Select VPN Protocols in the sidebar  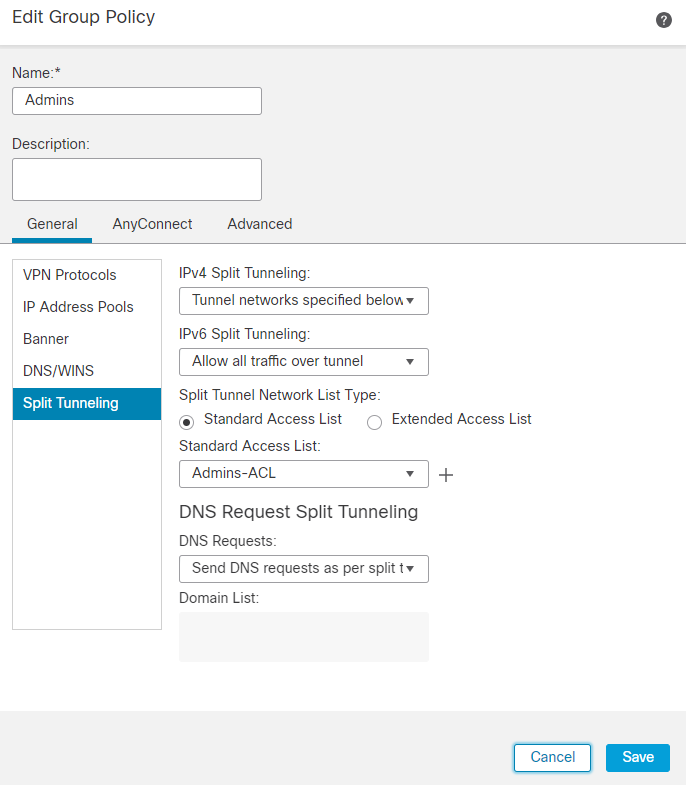70,275
